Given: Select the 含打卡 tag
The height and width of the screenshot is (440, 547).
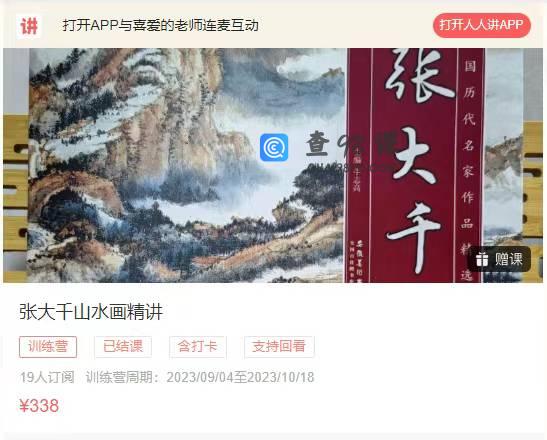Looking at the screenshot, I should click(197, 347).
